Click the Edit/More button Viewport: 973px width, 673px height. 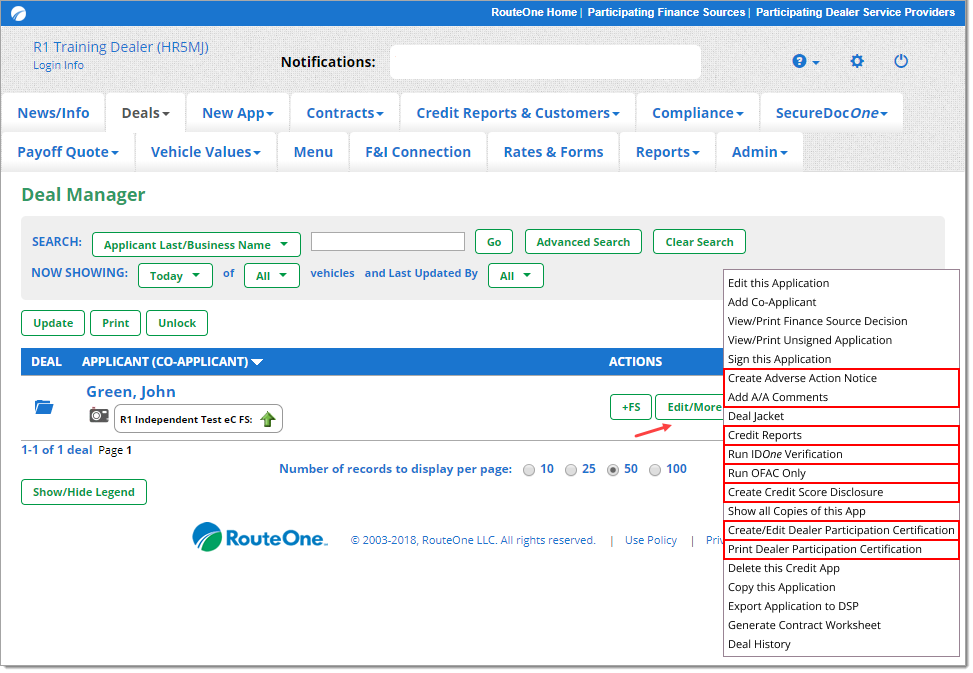690,408
